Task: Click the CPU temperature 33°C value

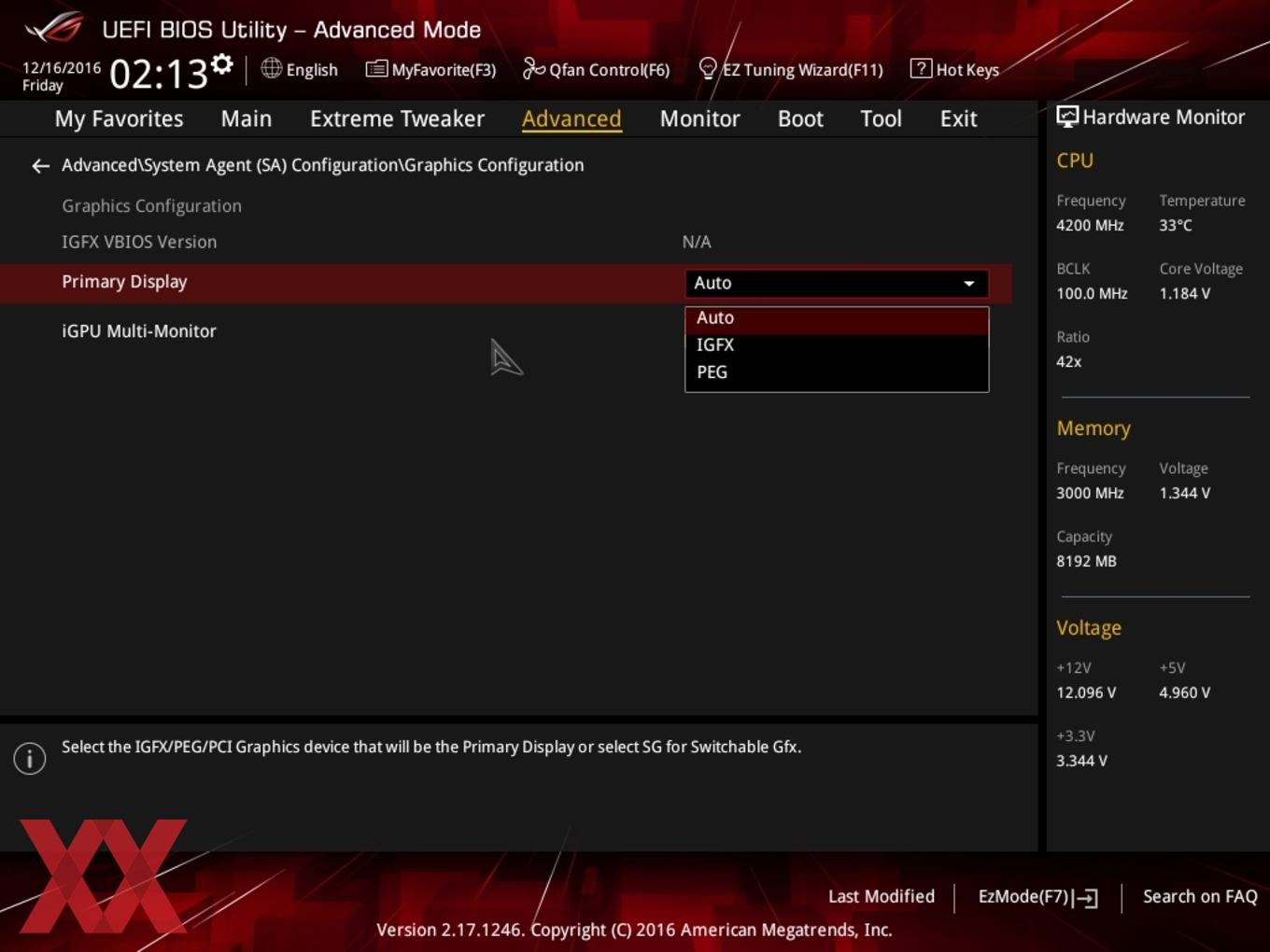Action: coord(1176,226)
